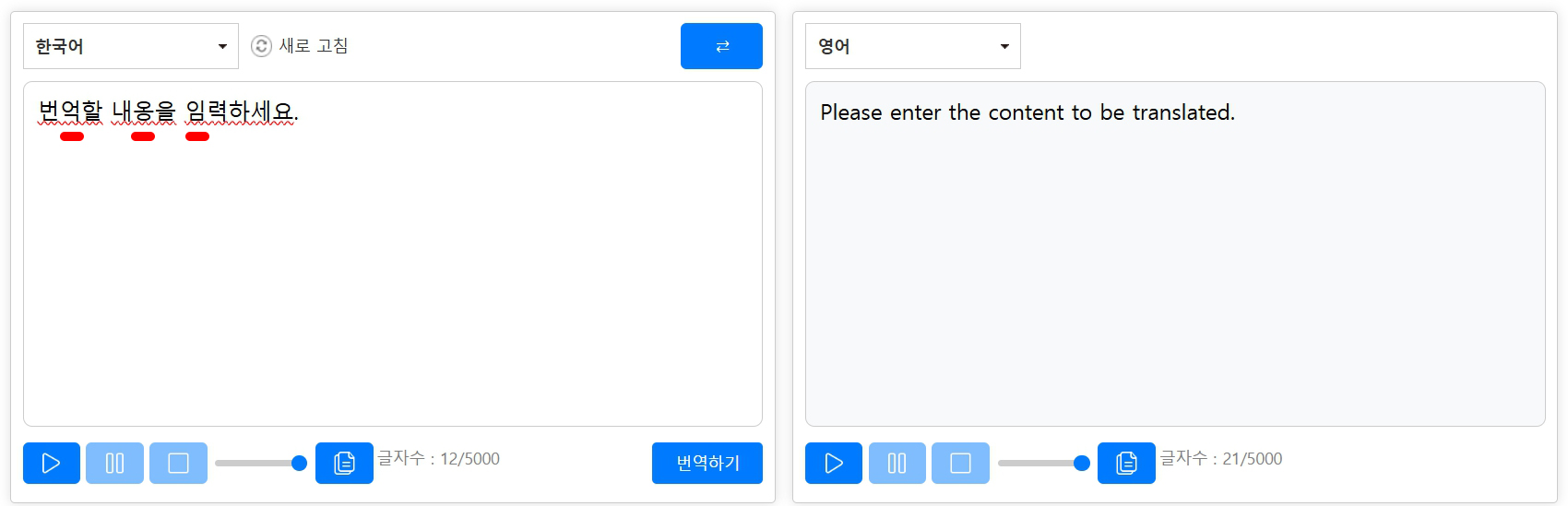Open the 영어 target language dropdown
Screen dimensions: 1568x506
(x=913, y=46)
